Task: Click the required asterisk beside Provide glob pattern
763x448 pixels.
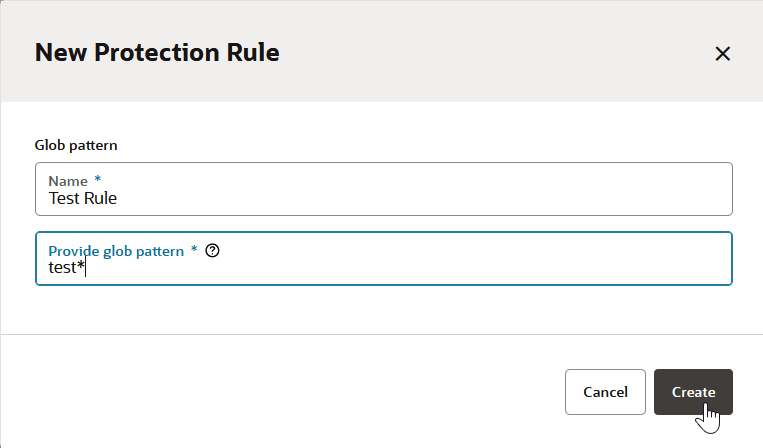Action: coord(194,251)
